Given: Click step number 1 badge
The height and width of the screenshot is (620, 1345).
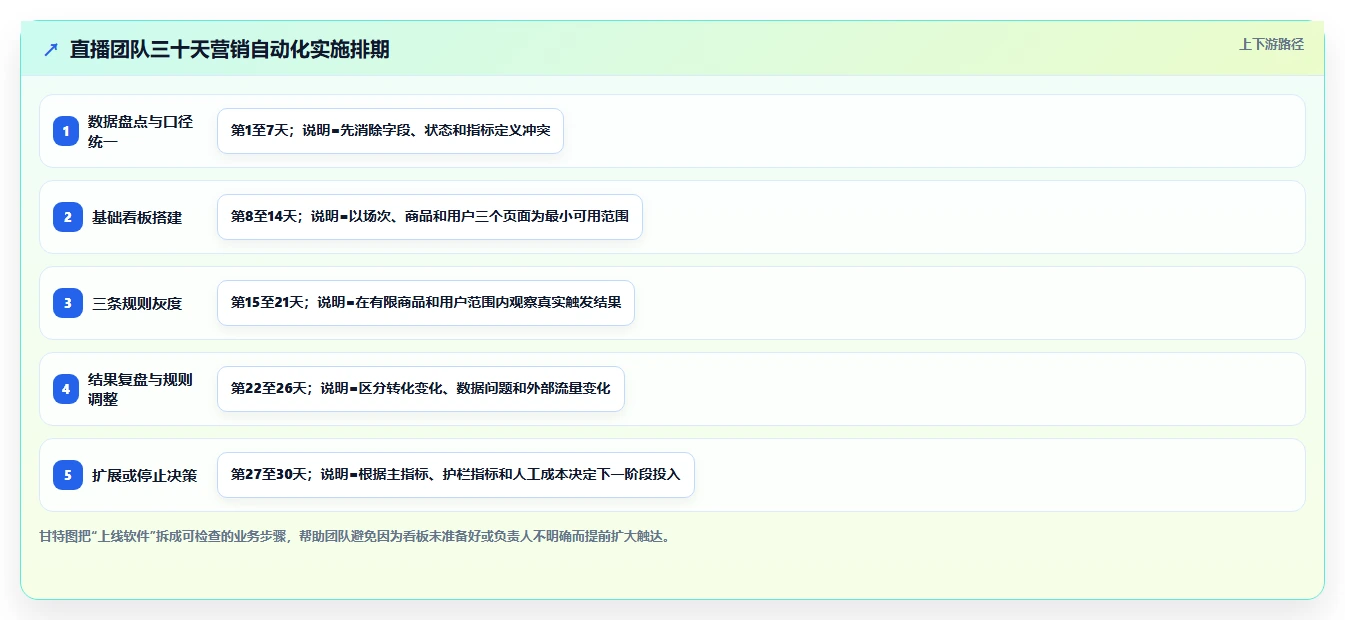Looking at the screenshot, I should [x=66, y=131].
